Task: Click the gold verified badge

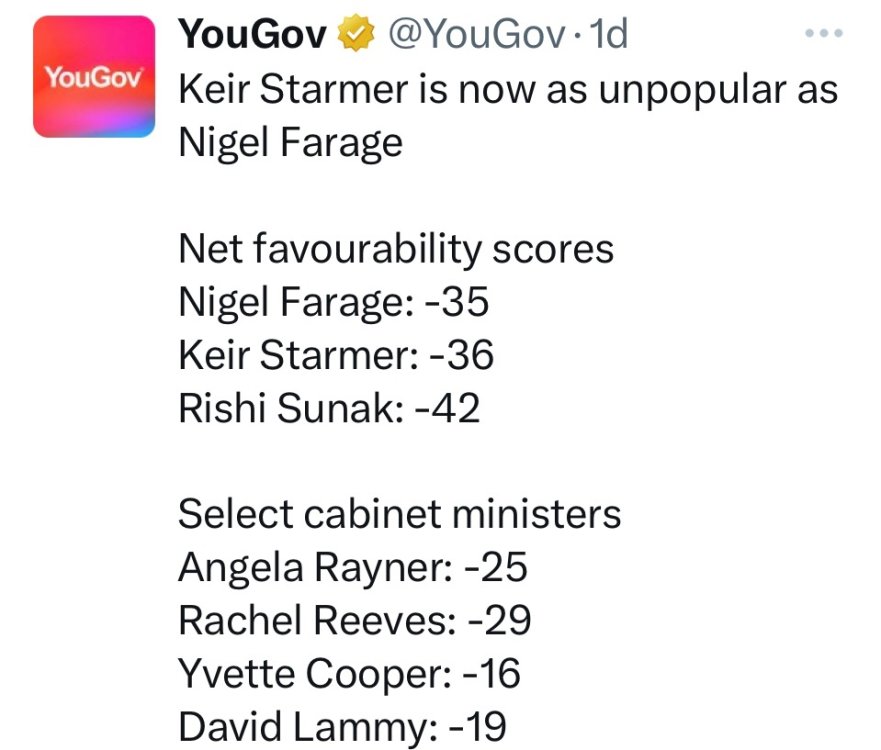Action: [x=354, y=35]
